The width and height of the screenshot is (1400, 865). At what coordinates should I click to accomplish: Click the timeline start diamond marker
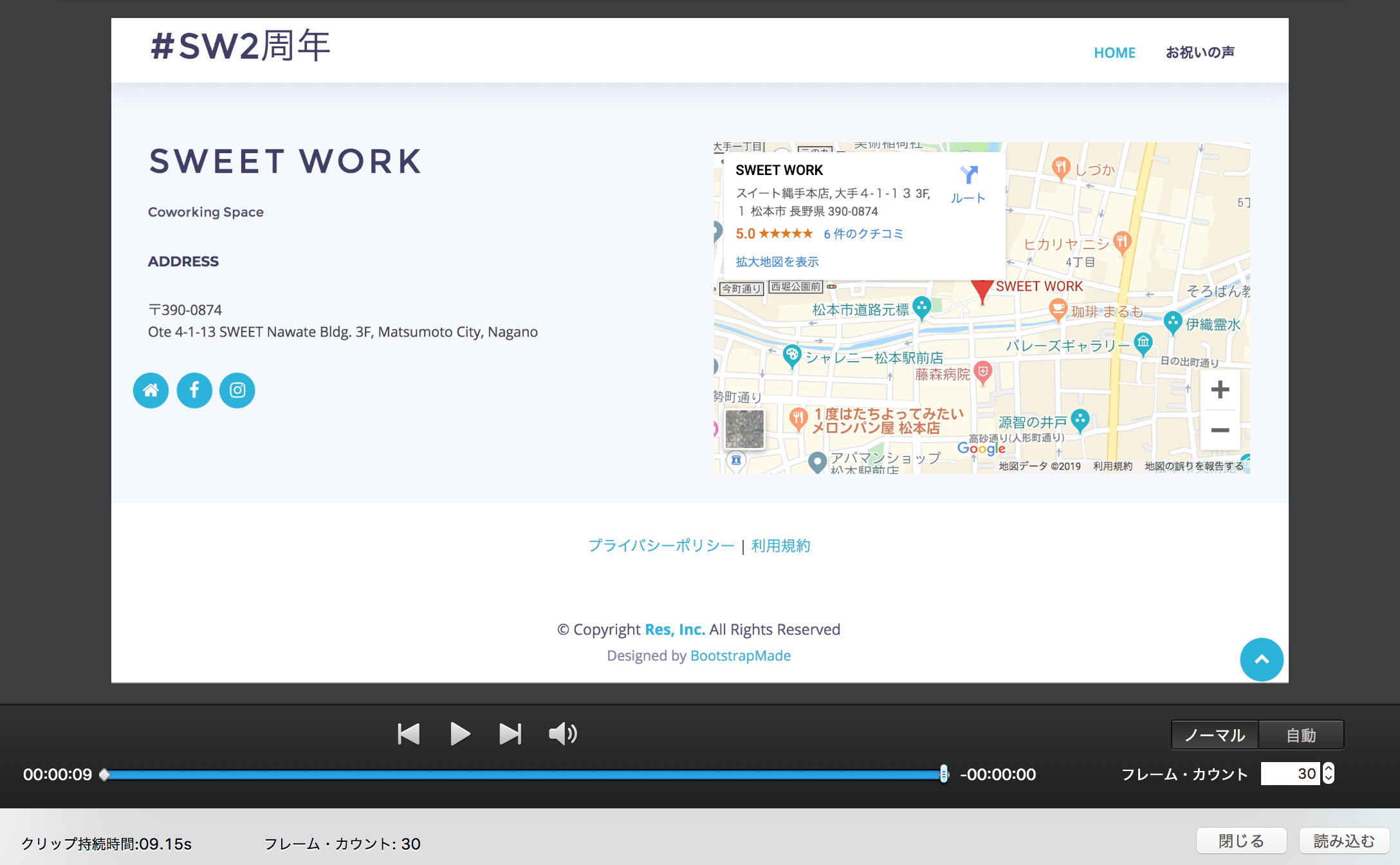[x=104, y=774]
